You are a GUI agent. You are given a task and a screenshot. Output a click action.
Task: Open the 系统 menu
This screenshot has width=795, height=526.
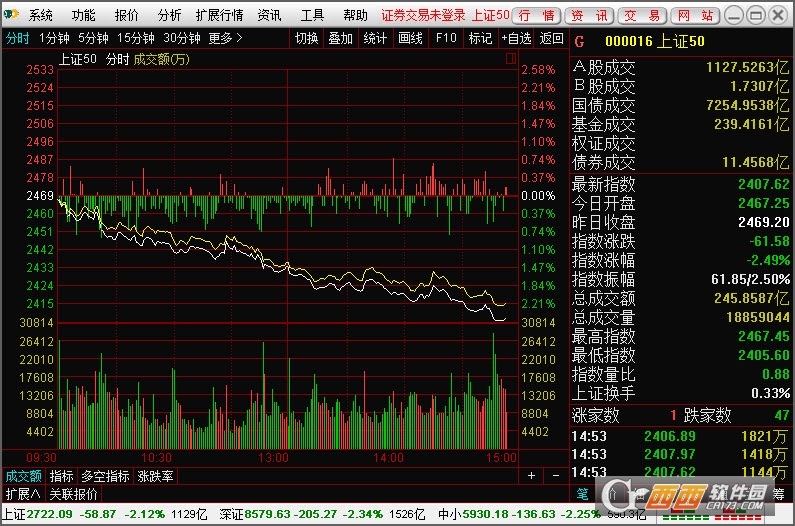click(41, 15)
